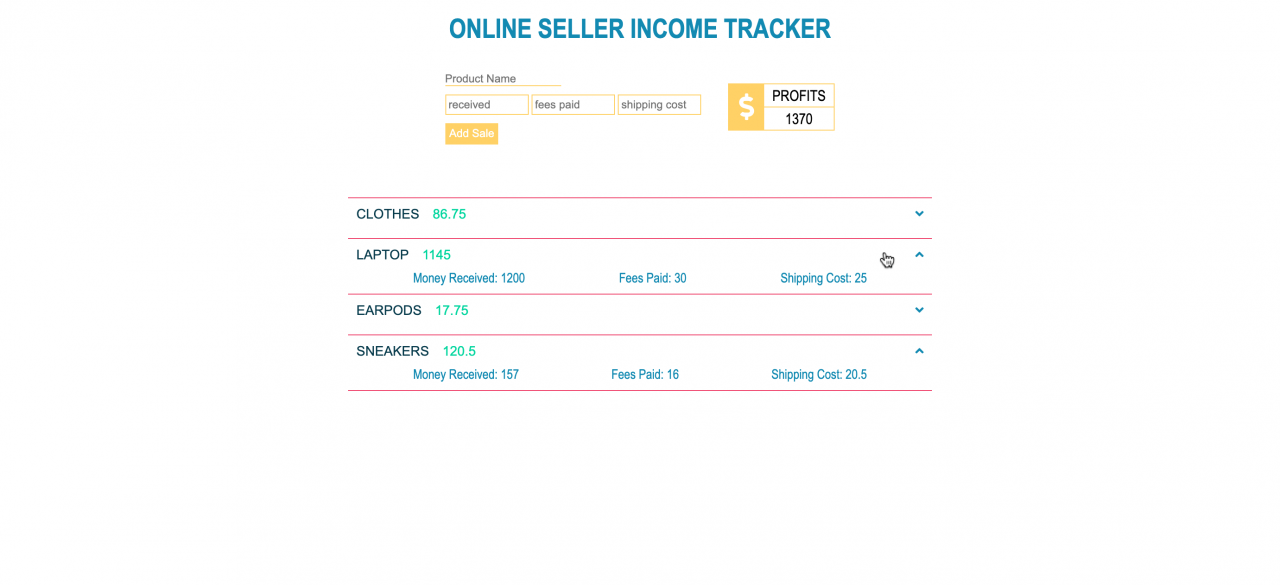Image resolution: width=1280 pixels, height=585 pixels.
Task: Click Sneakers' Fees Paid: 16 text
Action: tap(645, 375)
